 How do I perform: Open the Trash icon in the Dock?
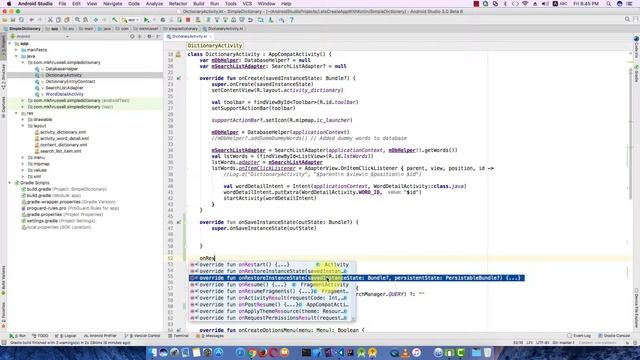[487, 352]
